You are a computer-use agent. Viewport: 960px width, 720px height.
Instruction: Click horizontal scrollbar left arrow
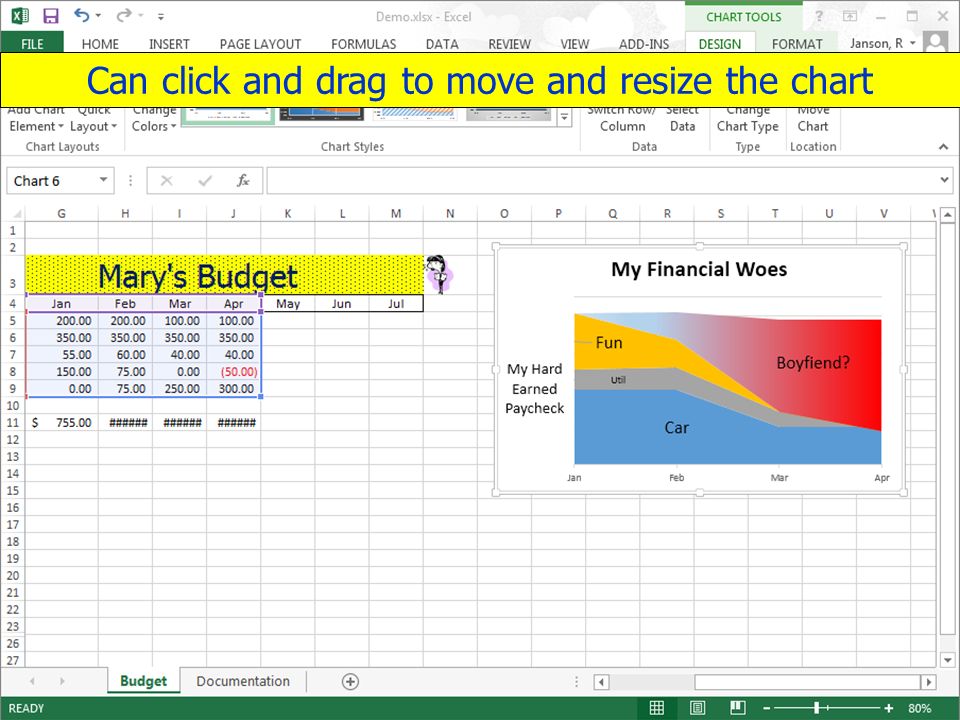click(601, 681)
